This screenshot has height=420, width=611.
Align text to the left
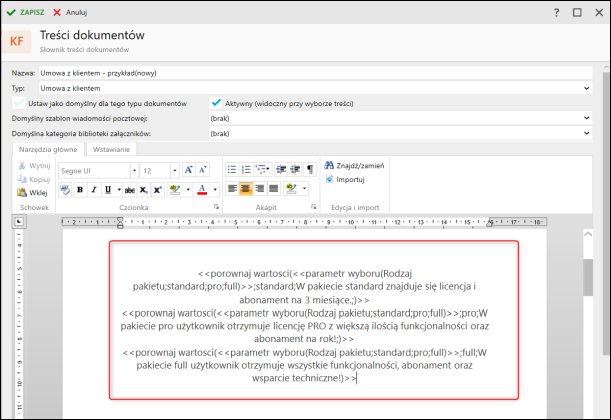(232, 189)
